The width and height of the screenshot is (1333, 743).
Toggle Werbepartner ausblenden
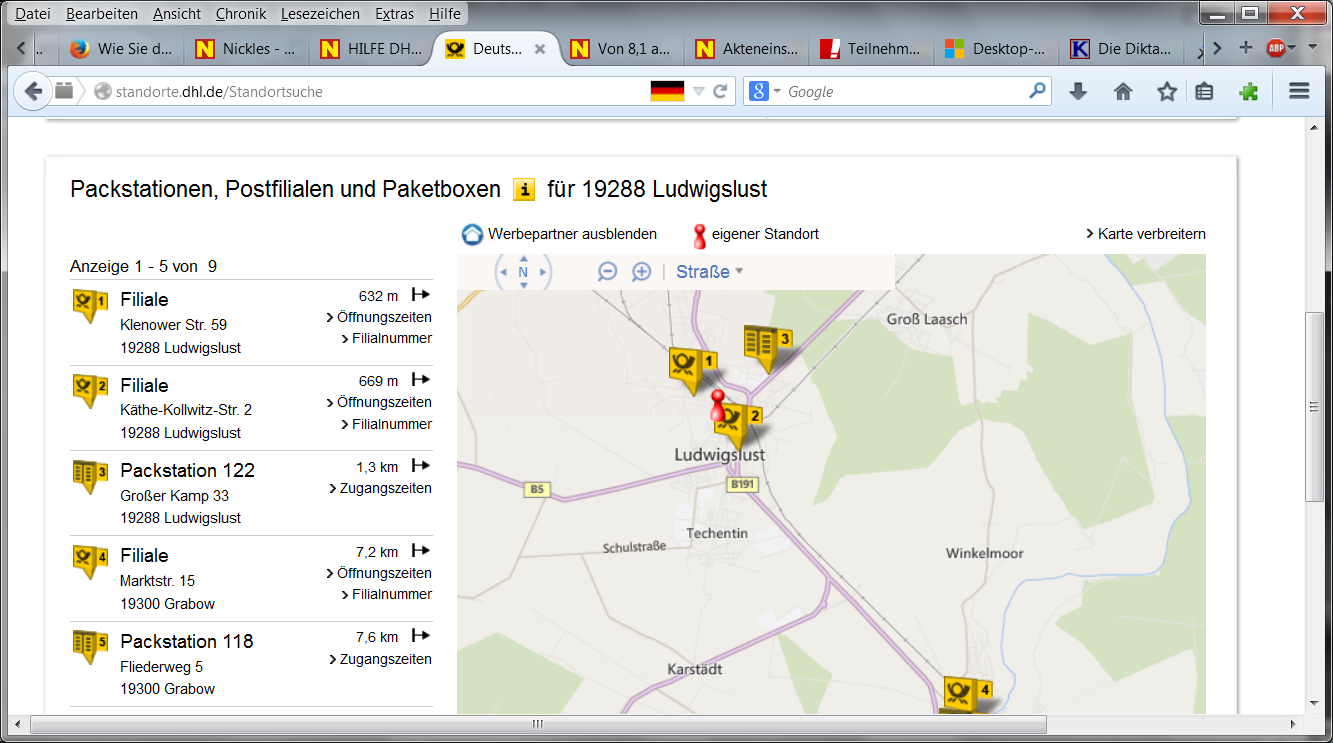(559, 234)
